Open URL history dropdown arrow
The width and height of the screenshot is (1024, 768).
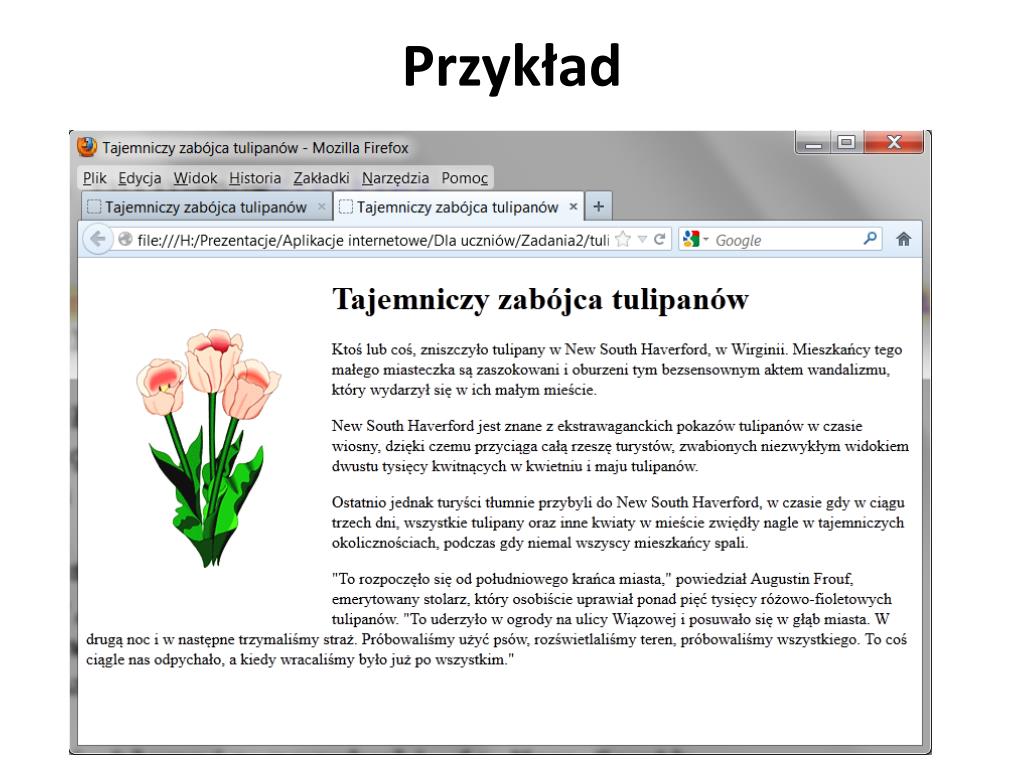(x=643, y=240)
